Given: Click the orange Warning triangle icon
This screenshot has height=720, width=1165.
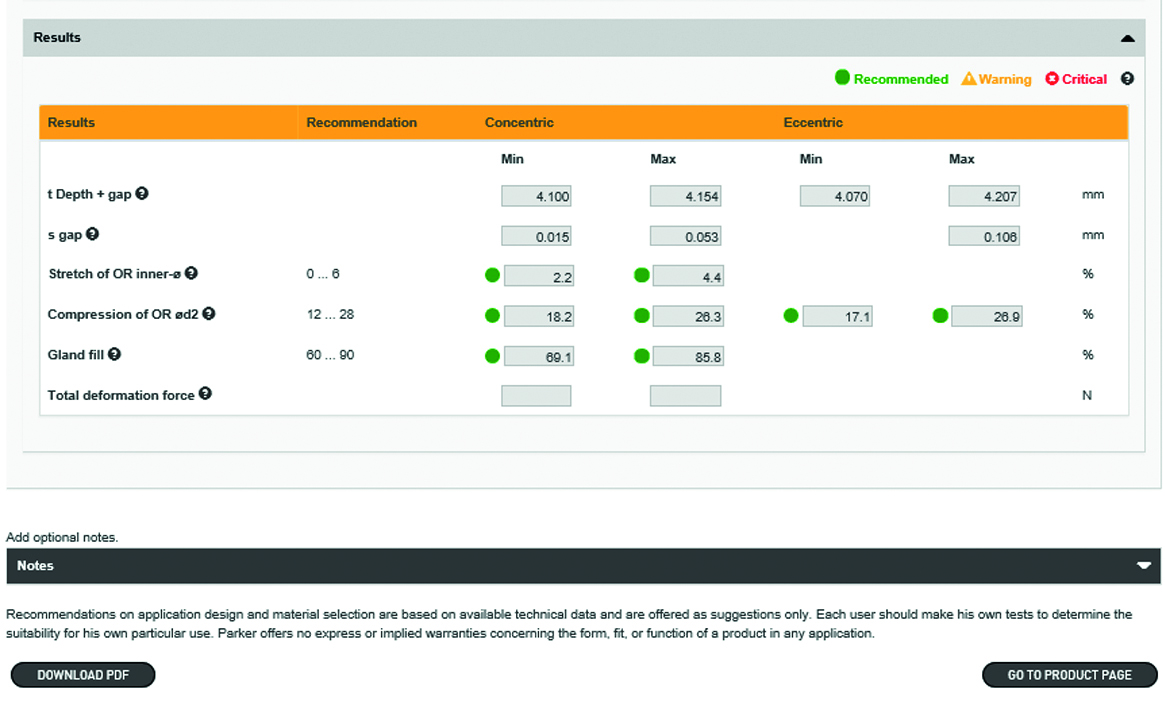Looking at the screenshot, I should 969,78.
